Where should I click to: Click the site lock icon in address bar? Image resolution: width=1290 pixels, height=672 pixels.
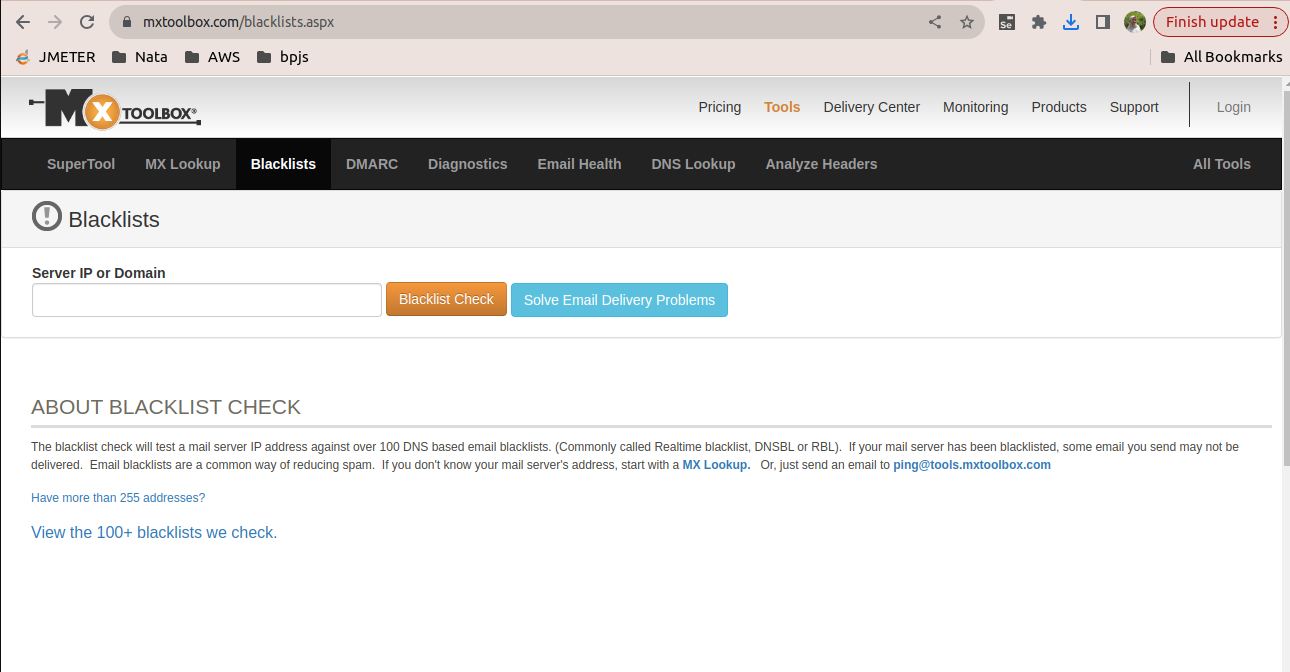(127, 22)
